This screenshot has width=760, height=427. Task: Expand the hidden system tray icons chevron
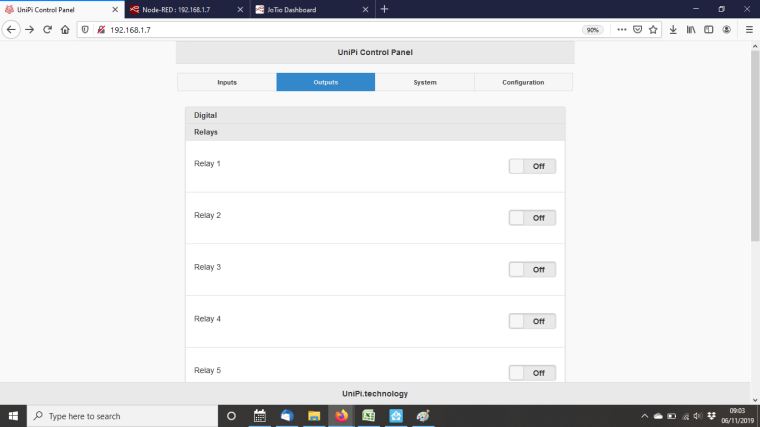click(x=644, y=416)
